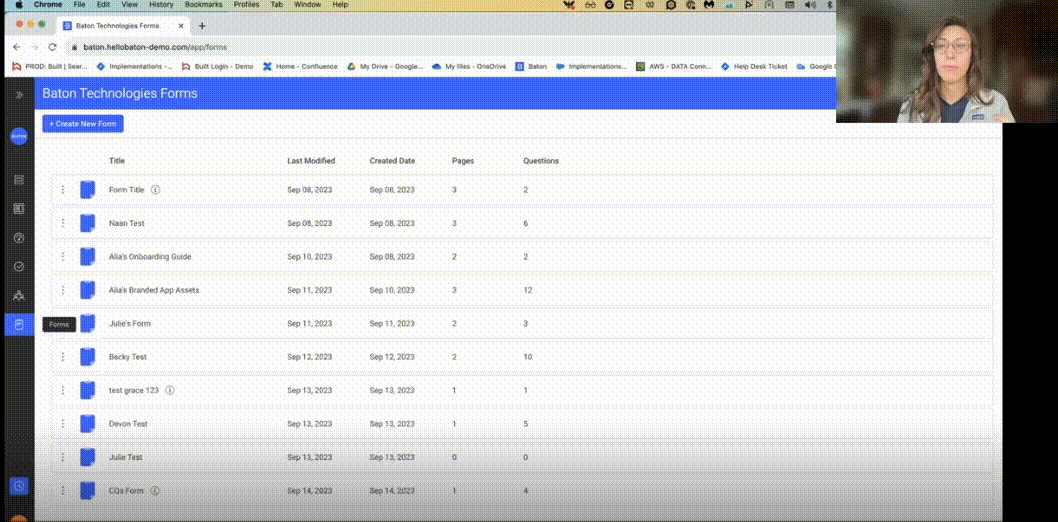Image resolution: width=1058 pixels, height=522 pixels.
Task: Open the three-dot menu for Julie Test
Action: coord(63,457)
